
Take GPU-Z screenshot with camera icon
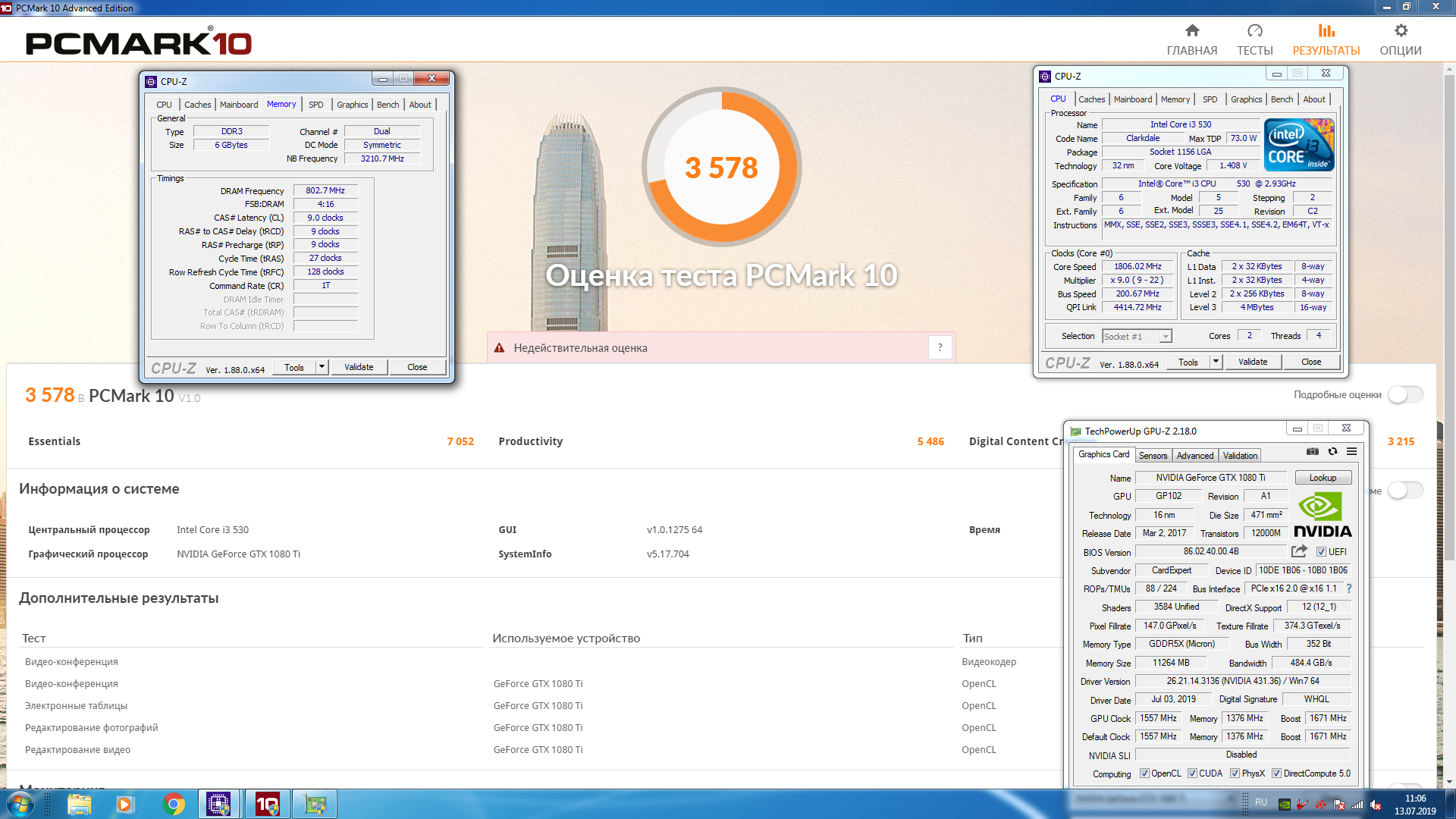1313,451
